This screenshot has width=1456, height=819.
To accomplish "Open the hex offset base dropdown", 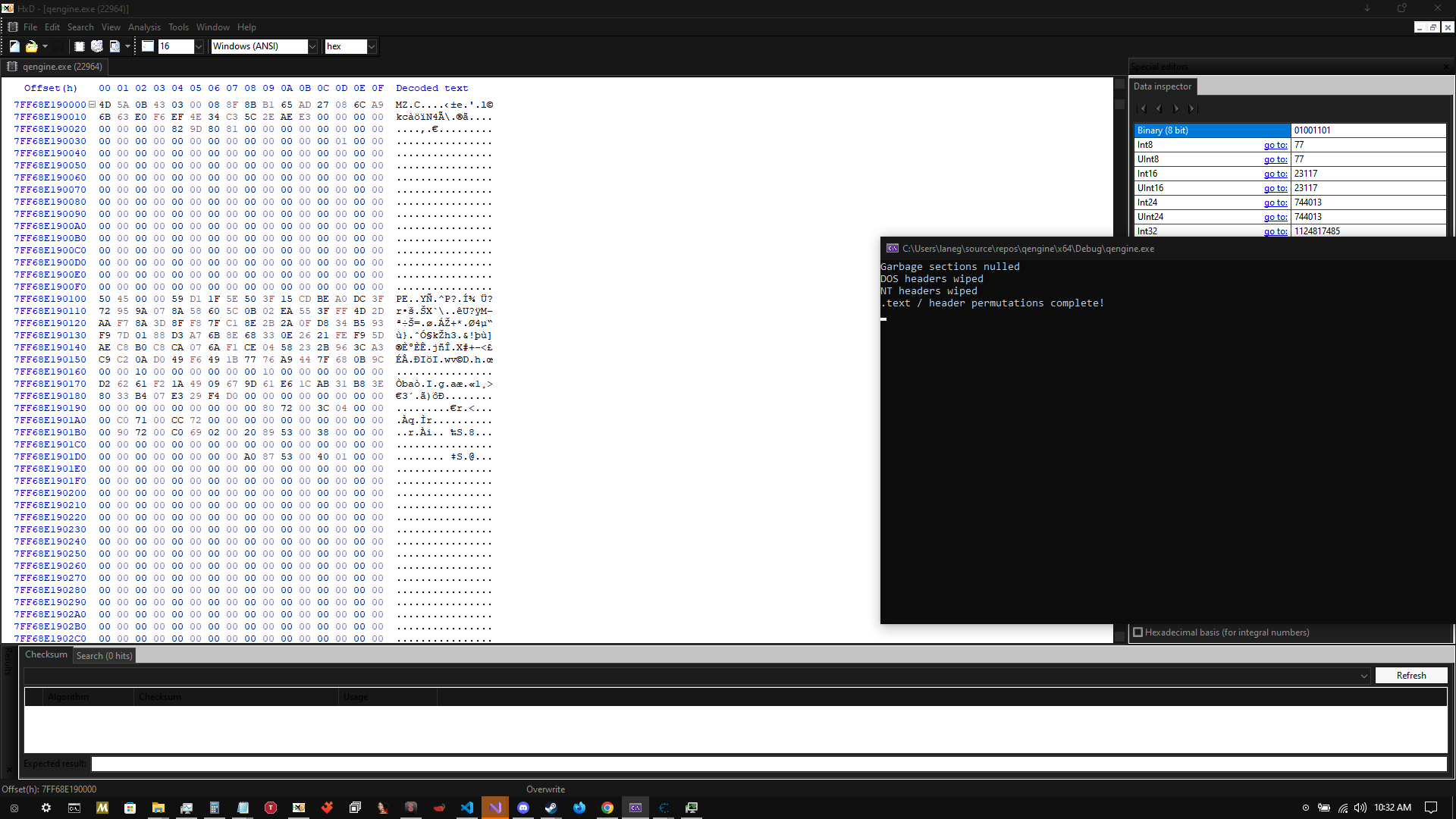I will tap(372, 46).
